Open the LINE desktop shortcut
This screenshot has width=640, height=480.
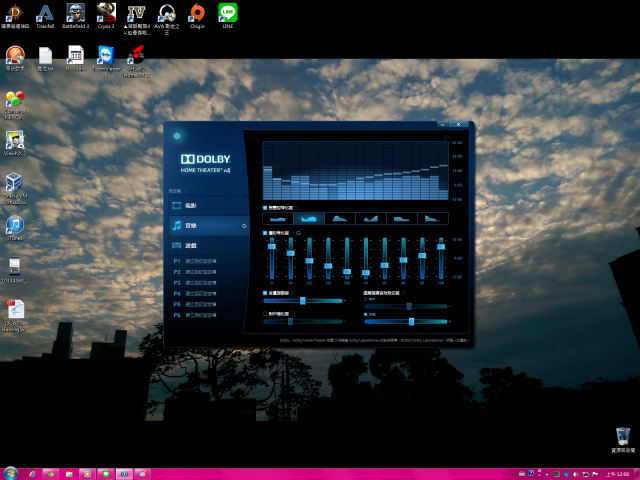coord(228,16)
